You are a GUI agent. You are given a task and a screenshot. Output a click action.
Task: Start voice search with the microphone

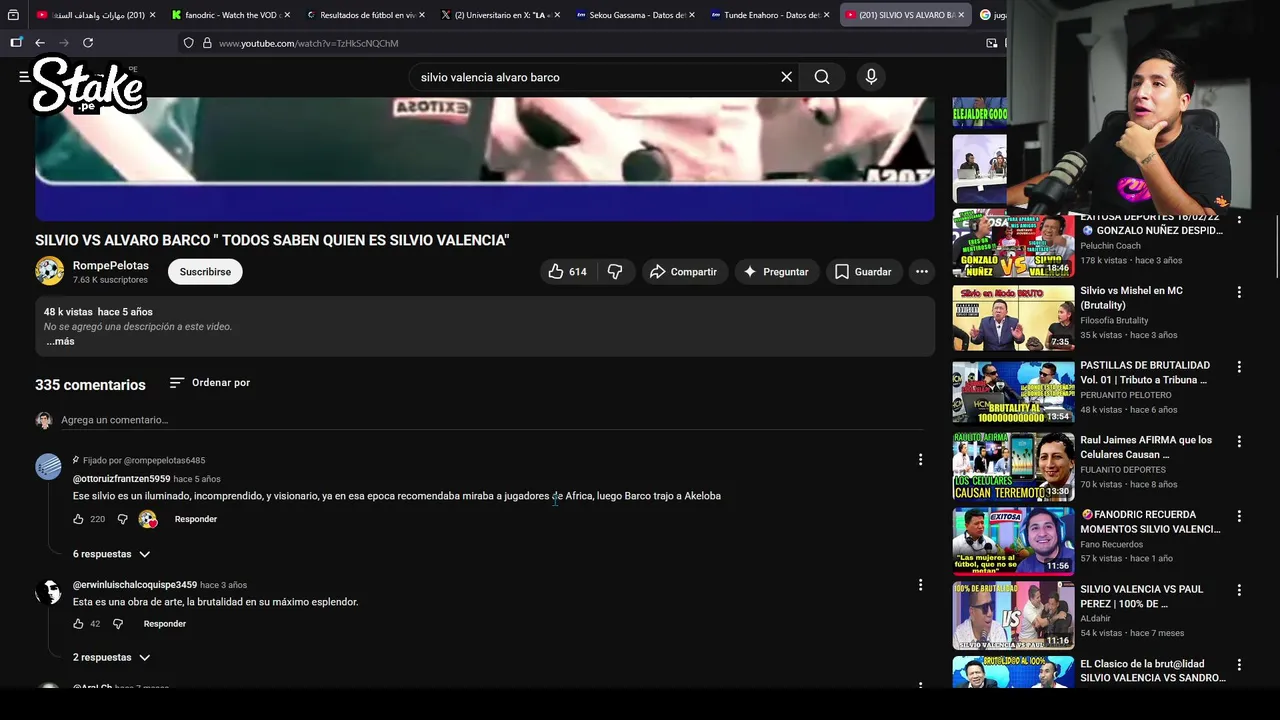click(871, 77)
